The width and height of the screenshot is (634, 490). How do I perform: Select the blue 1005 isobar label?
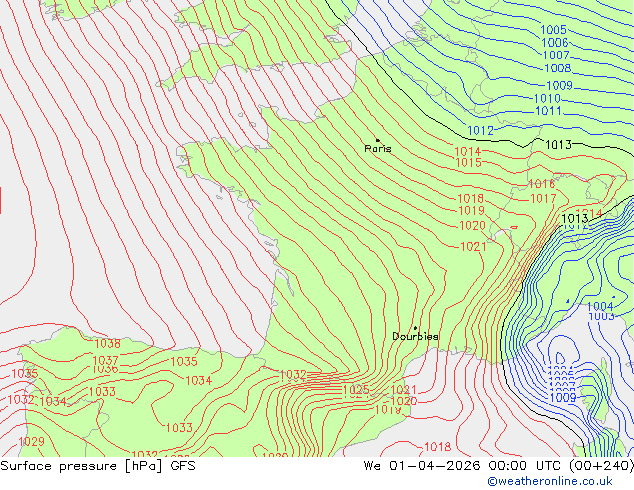pyautogui.click(x=554, y=30)
